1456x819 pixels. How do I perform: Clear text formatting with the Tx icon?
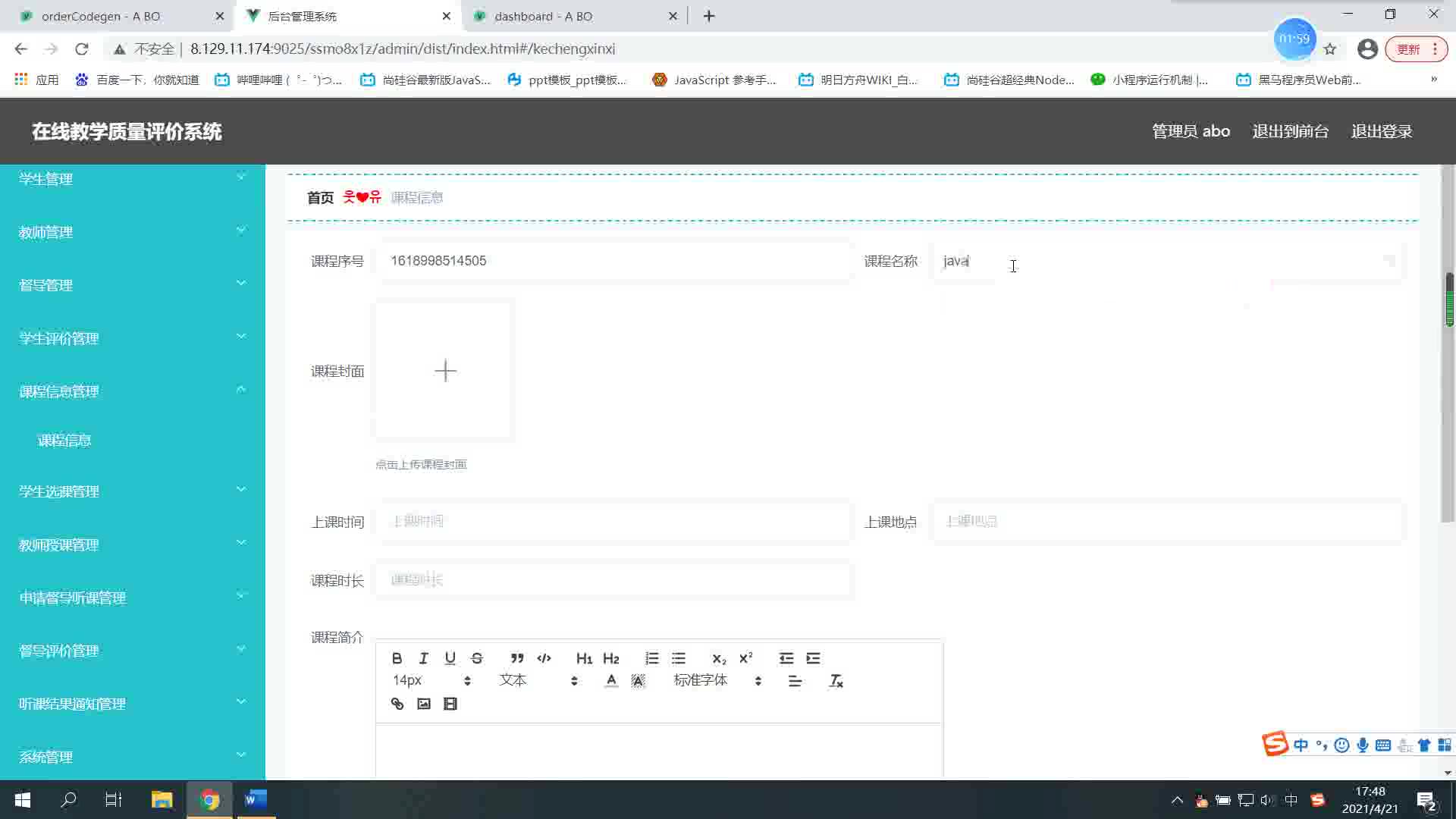click(836, 681)
